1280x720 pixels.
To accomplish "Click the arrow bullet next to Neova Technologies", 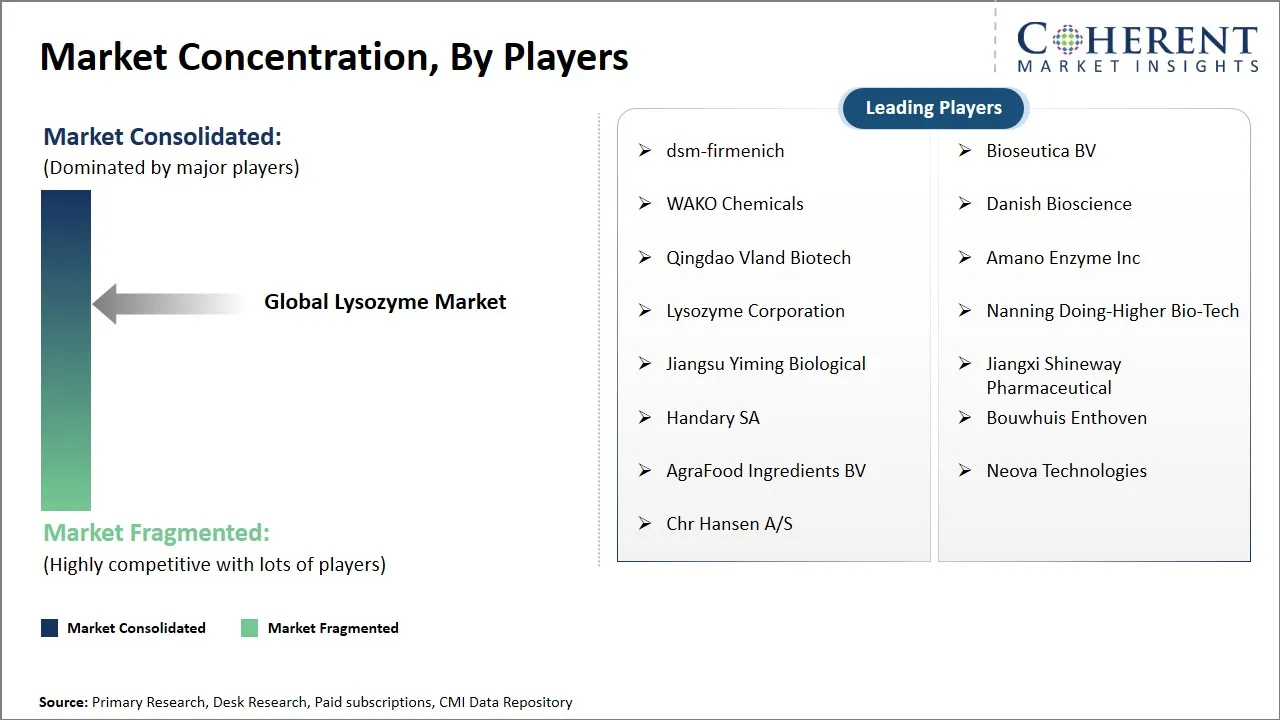I will pyautogui.click(x=965, y=471).
